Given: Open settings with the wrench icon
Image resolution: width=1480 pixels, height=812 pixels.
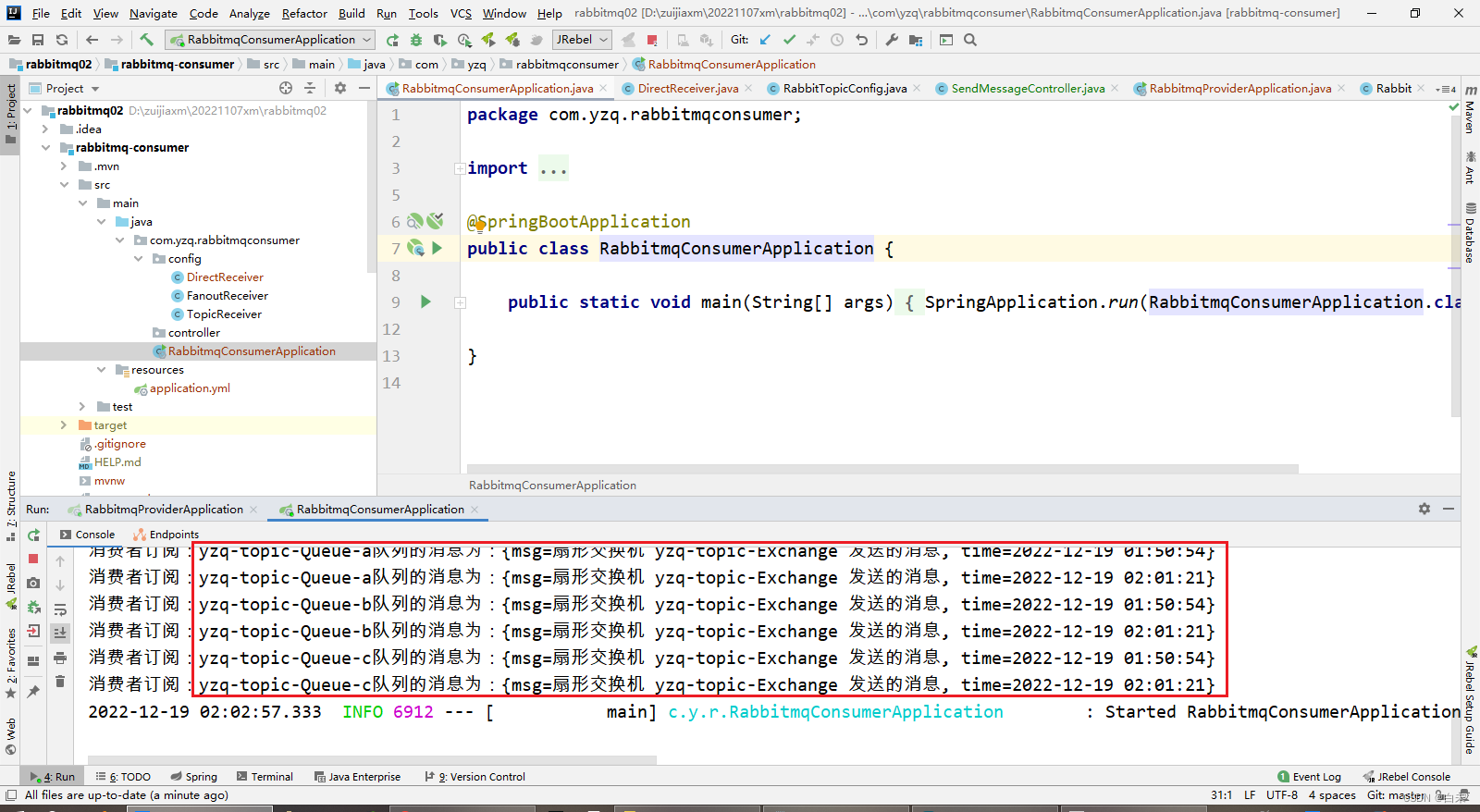Looking at the screenshot, I should click(892, 40).
